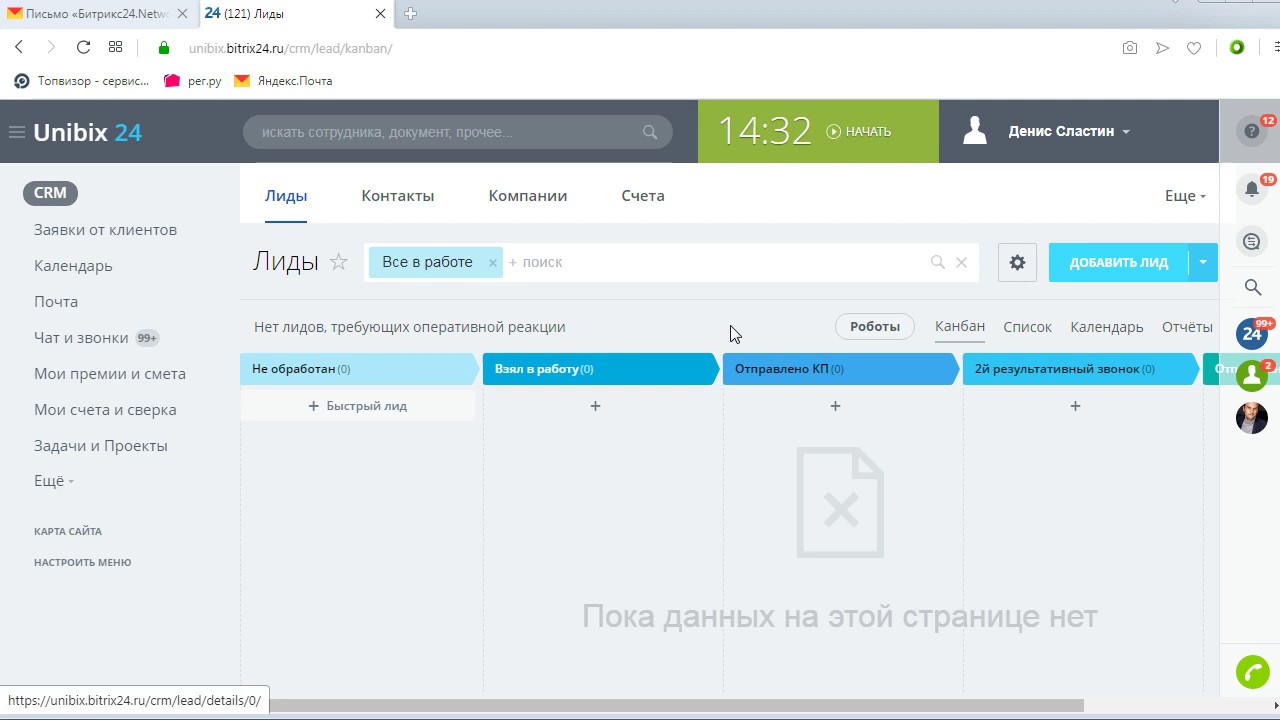The image size is (1280, 720).
Task: Add card in '2й результативный звонок' column
Action: pos(1075,406)
